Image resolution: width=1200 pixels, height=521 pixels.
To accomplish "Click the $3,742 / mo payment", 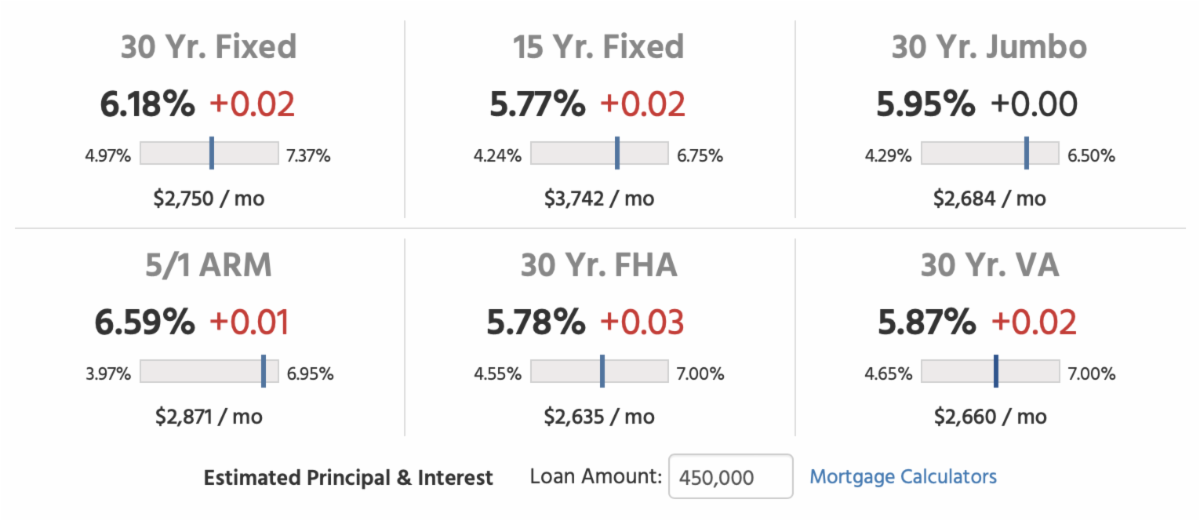I will click(599, 198).
